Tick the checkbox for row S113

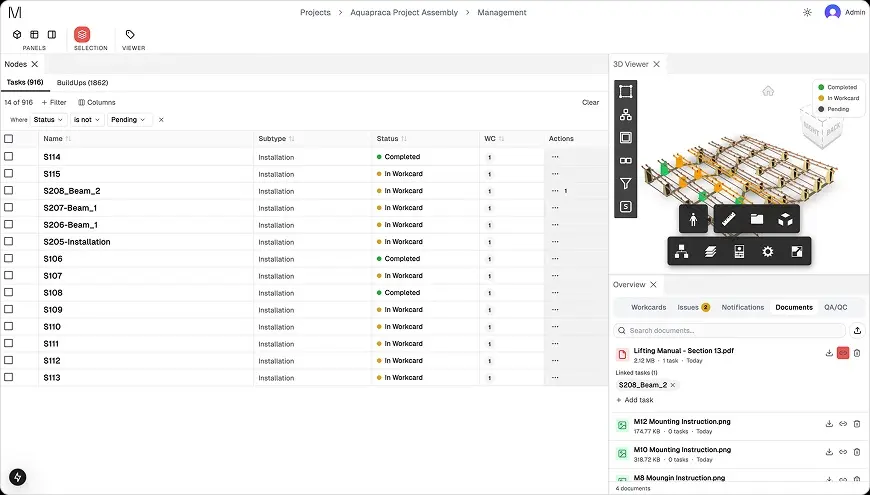tap(8, 377)
